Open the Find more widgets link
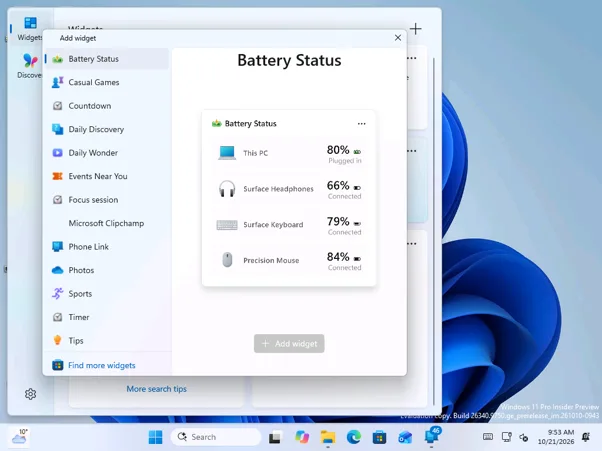This screenshot has width=602, height=451. [x=102, y=365]
